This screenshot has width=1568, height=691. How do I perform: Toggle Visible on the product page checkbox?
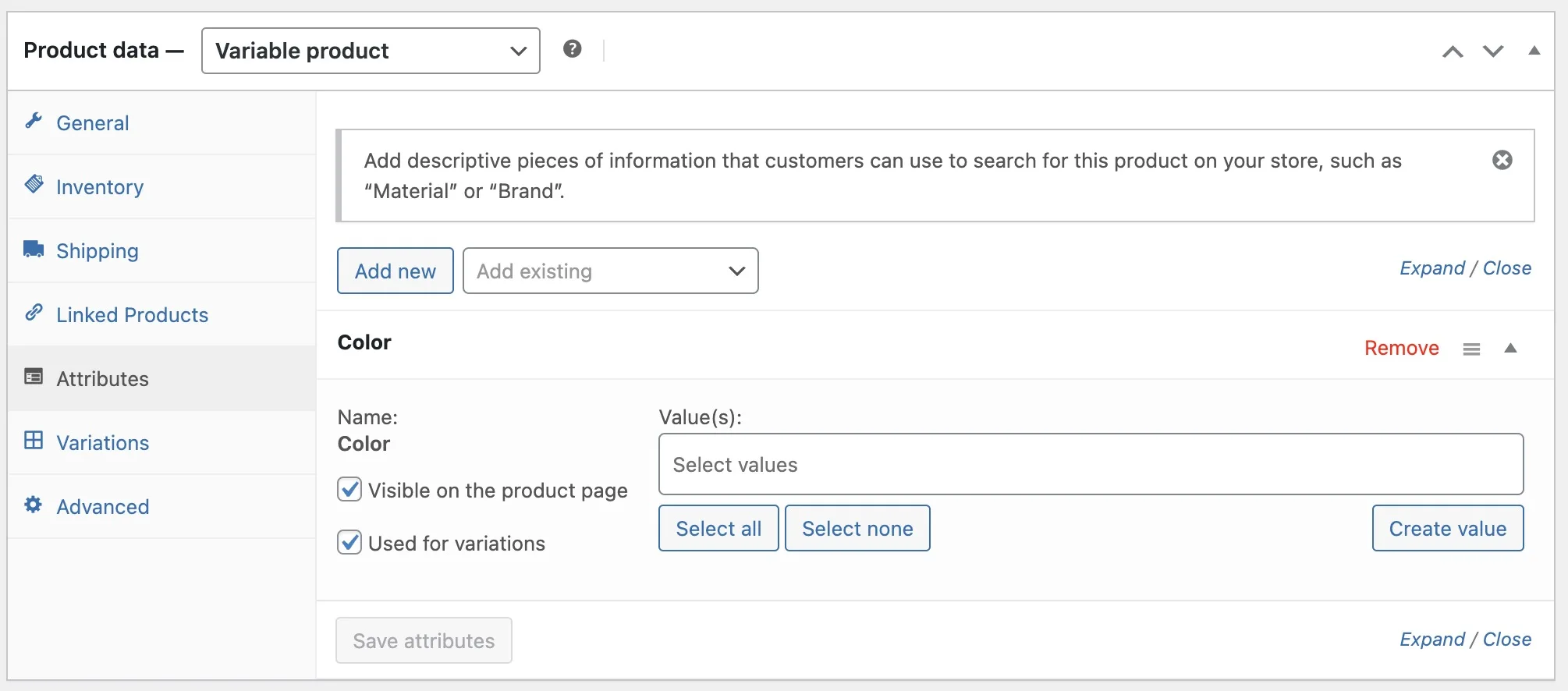pyautogui.click(x=349, y=490)
